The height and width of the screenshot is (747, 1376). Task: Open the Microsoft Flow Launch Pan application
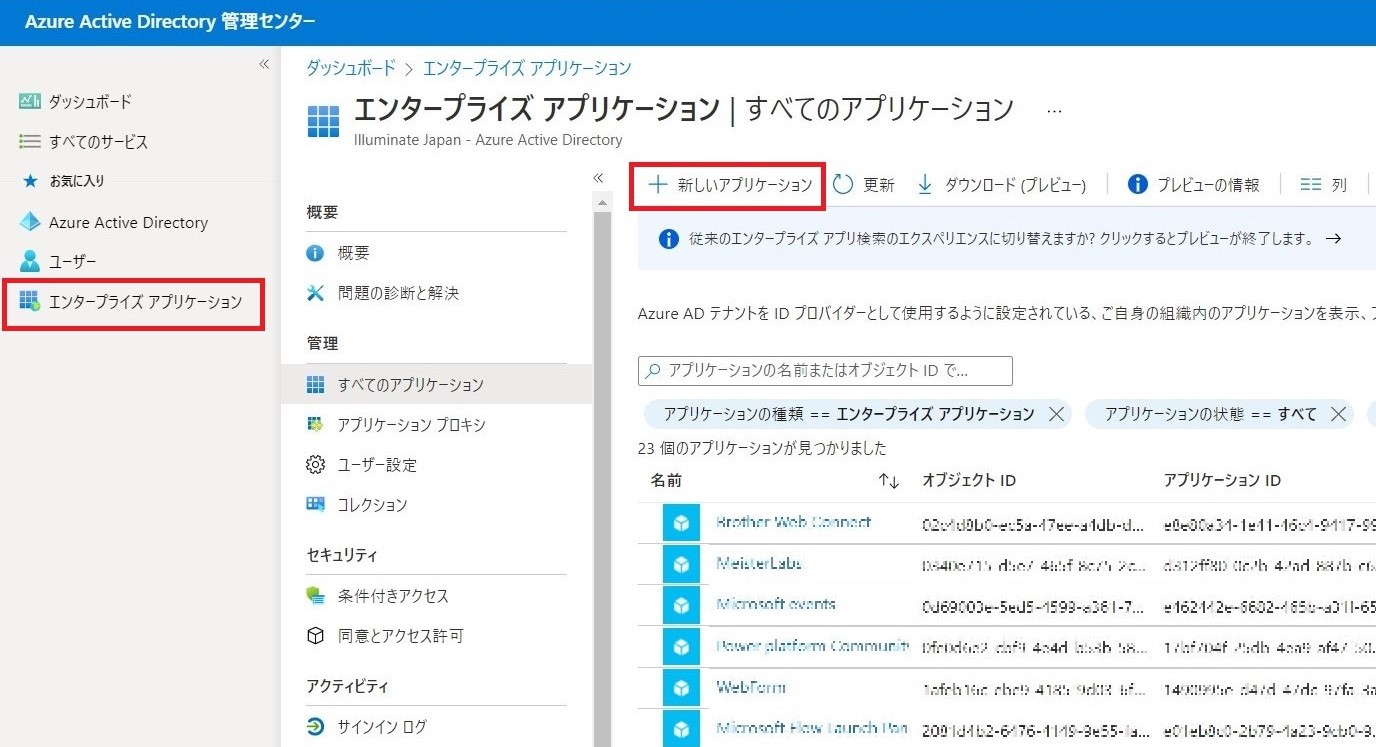812,728
